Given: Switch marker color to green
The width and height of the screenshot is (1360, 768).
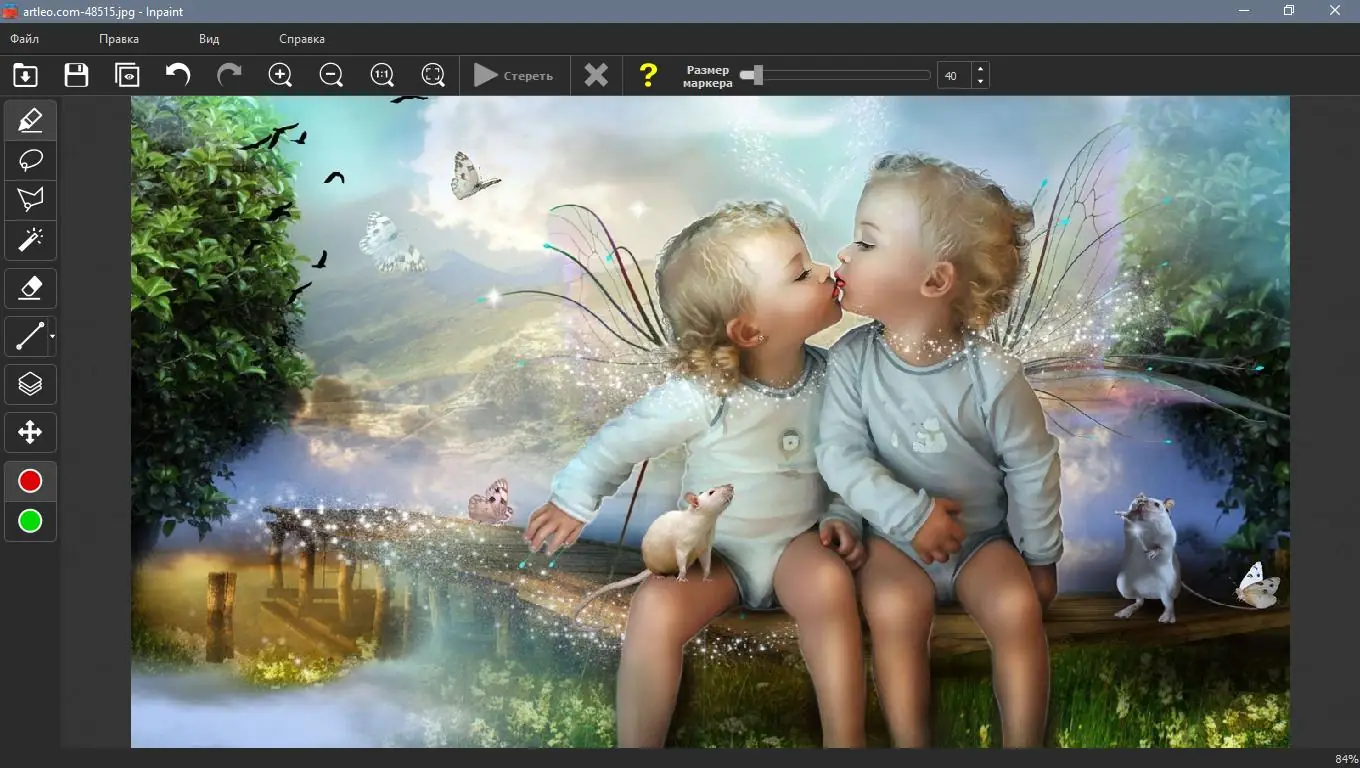Looking at the screenshot, I should (30, 520).
